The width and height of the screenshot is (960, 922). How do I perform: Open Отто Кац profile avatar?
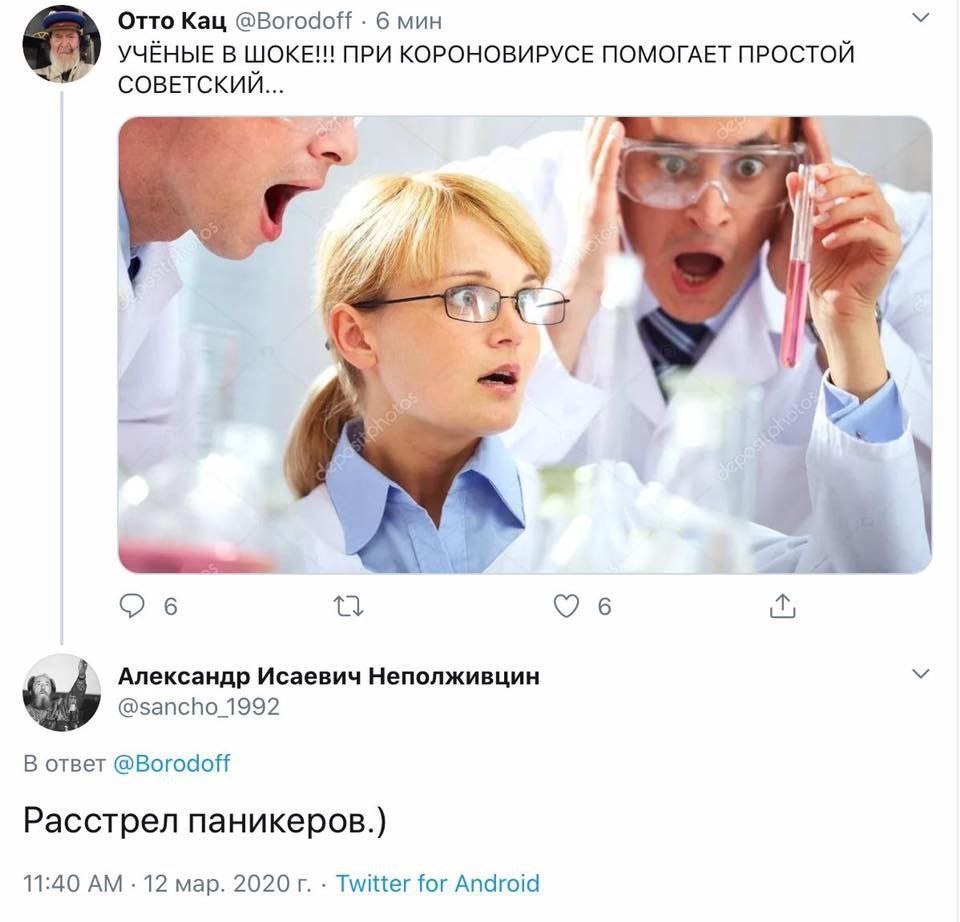[61, 43]
